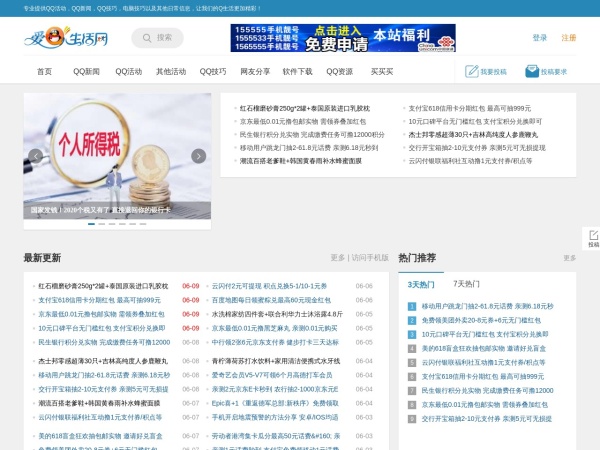Image resolution: width=600 pixels, height=450 pixels.
Task: Open 潮流百搭老爹鞋 article in top headlines box
Action: click(301, 161)
